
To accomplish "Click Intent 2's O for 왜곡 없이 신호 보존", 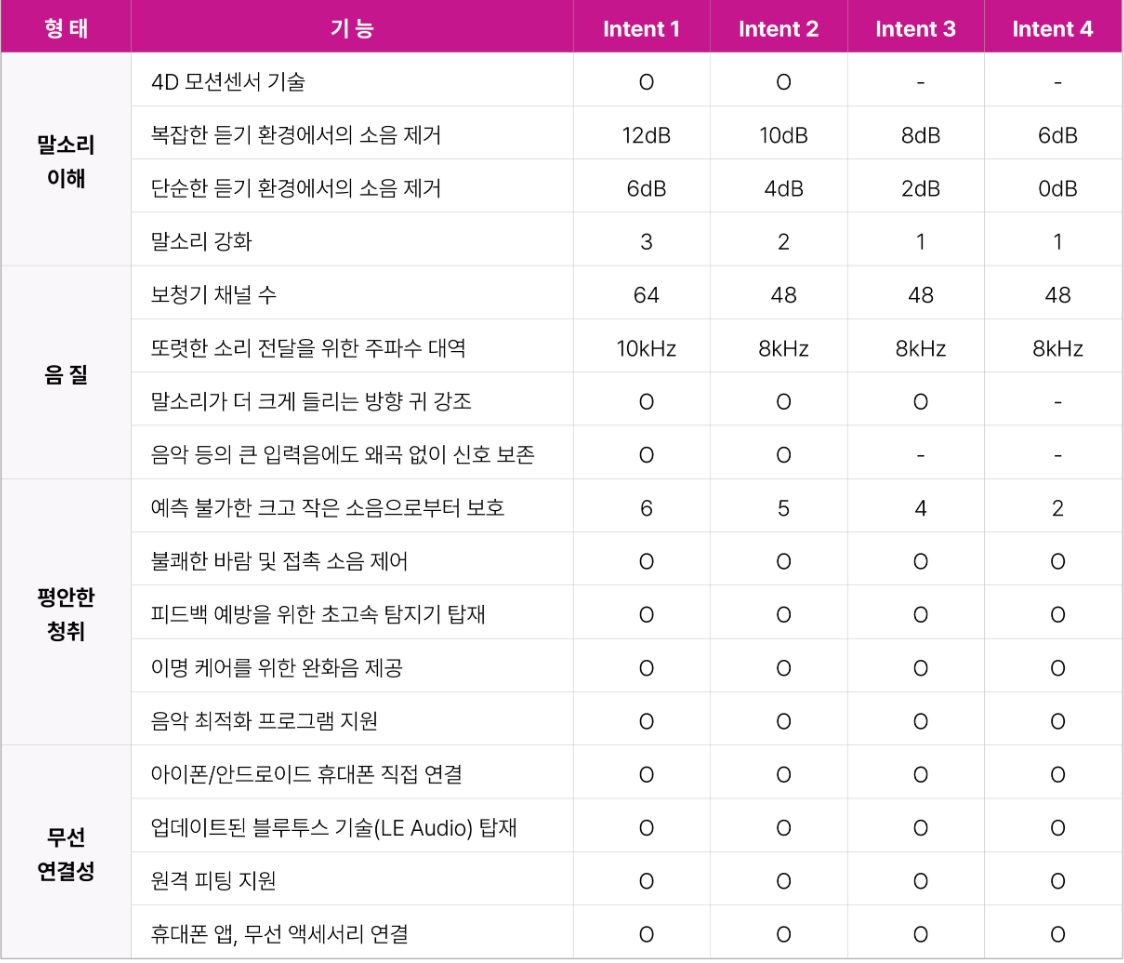I will (784, 455).
